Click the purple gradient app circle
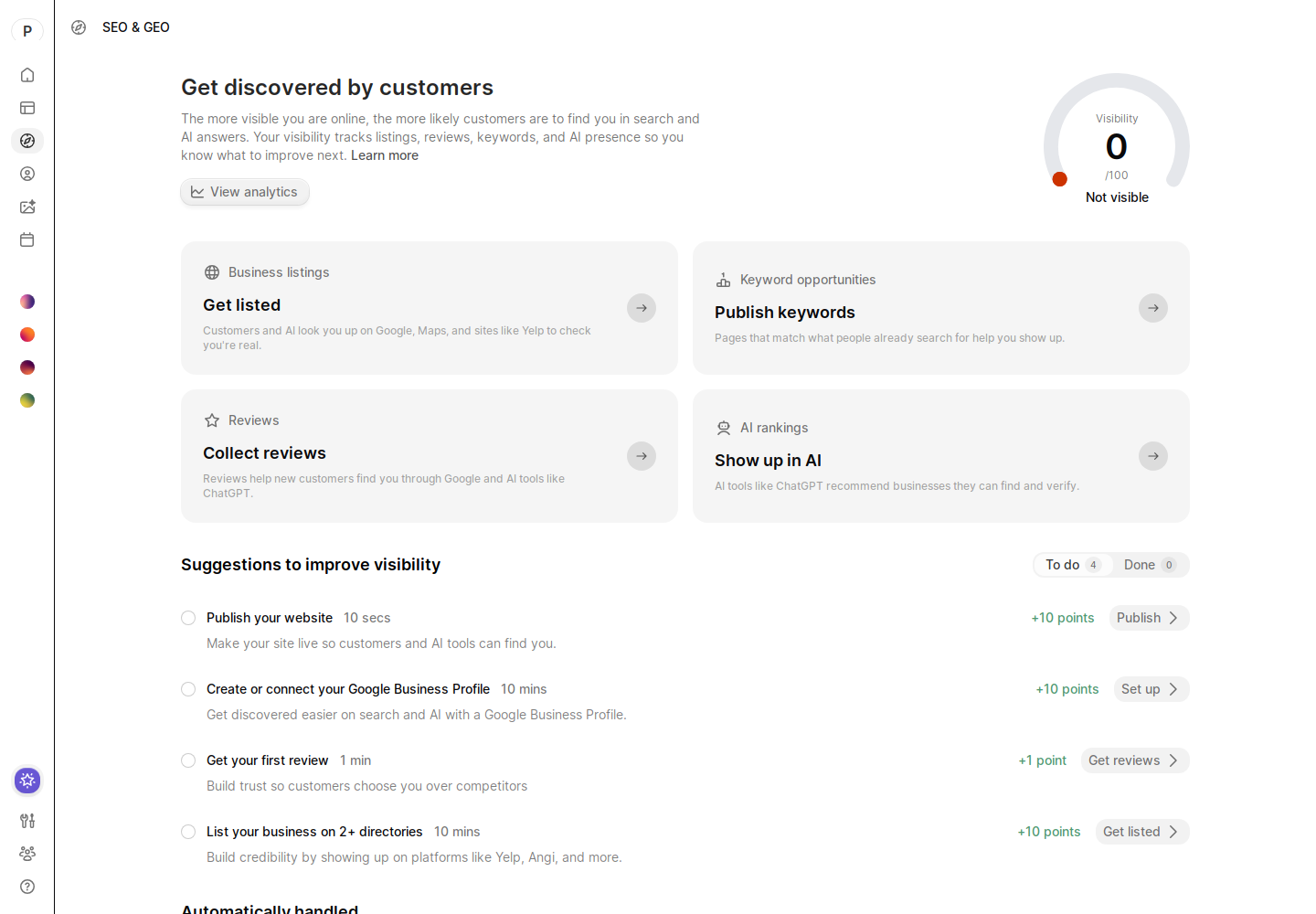This screenshot has width=1316, height=914. coord(27,302)
